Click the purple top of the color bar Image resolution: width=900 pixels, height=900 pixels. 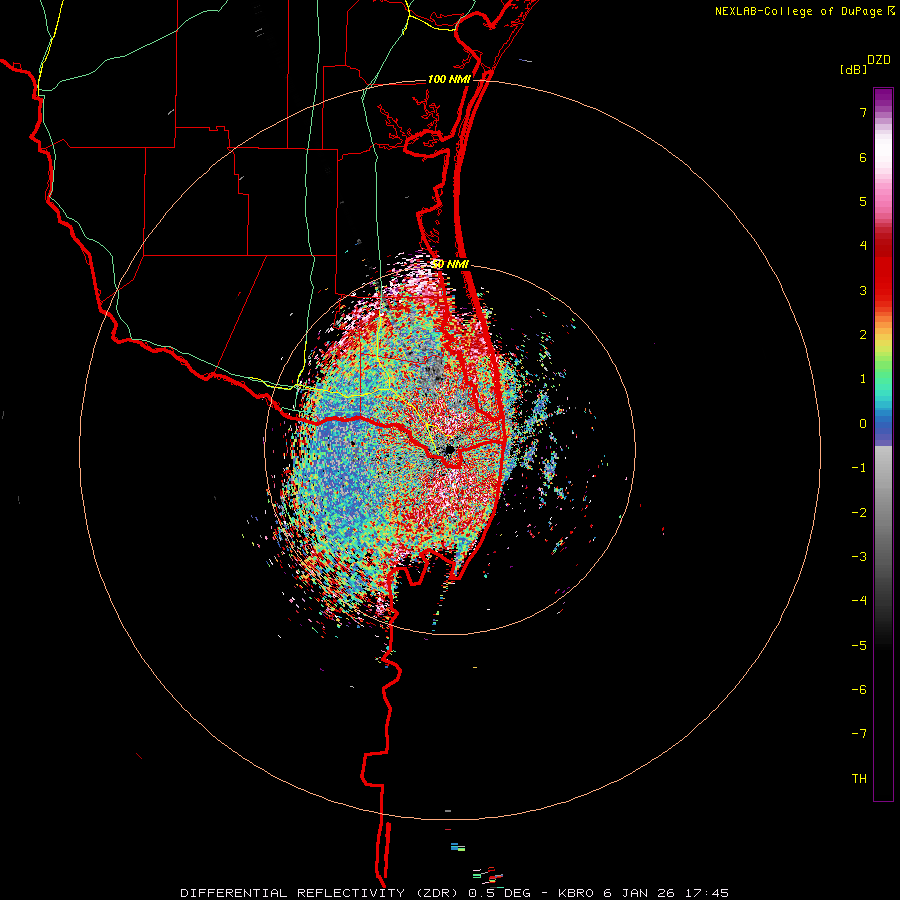(883, 98)
